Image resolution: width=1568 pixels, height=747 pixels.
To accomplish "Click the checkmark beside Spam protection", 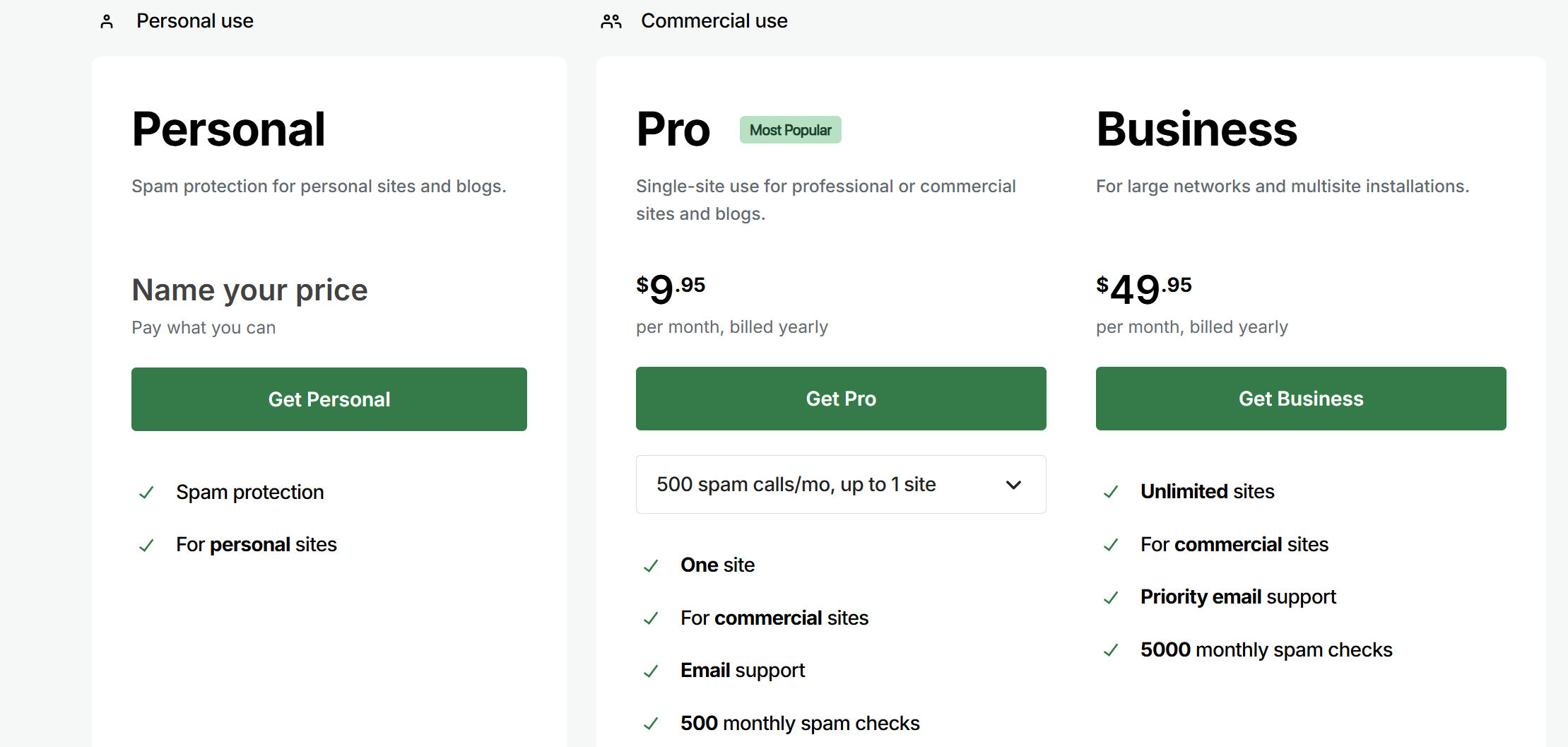I will tap(146, 493).
